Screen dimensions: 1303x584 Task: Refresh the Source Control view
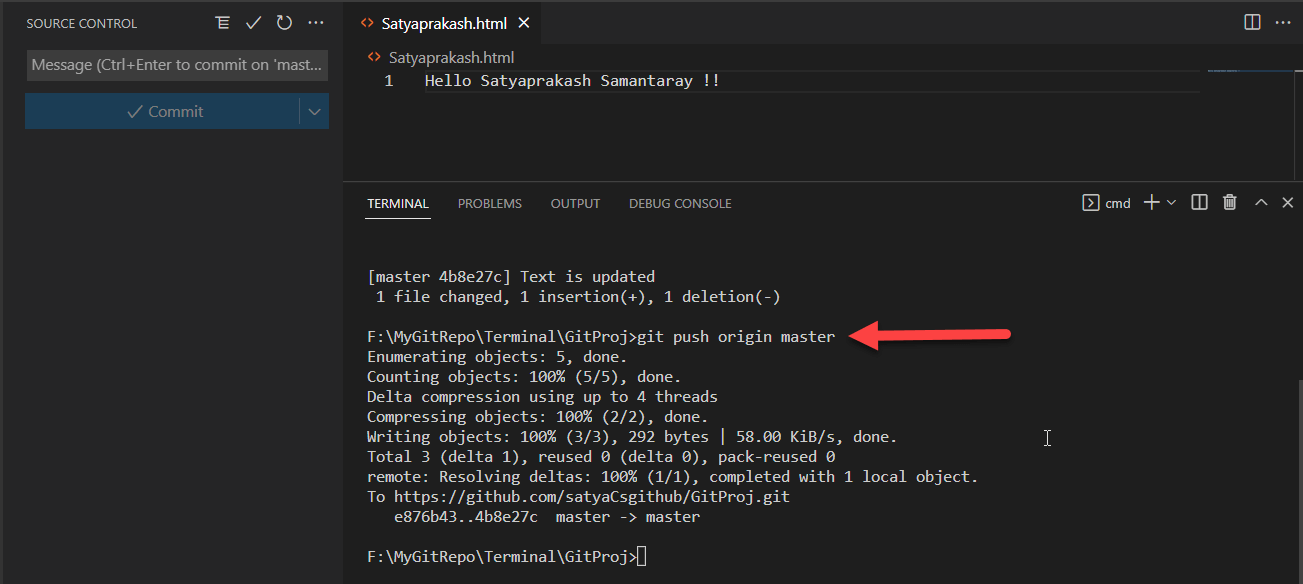[284, 22]
